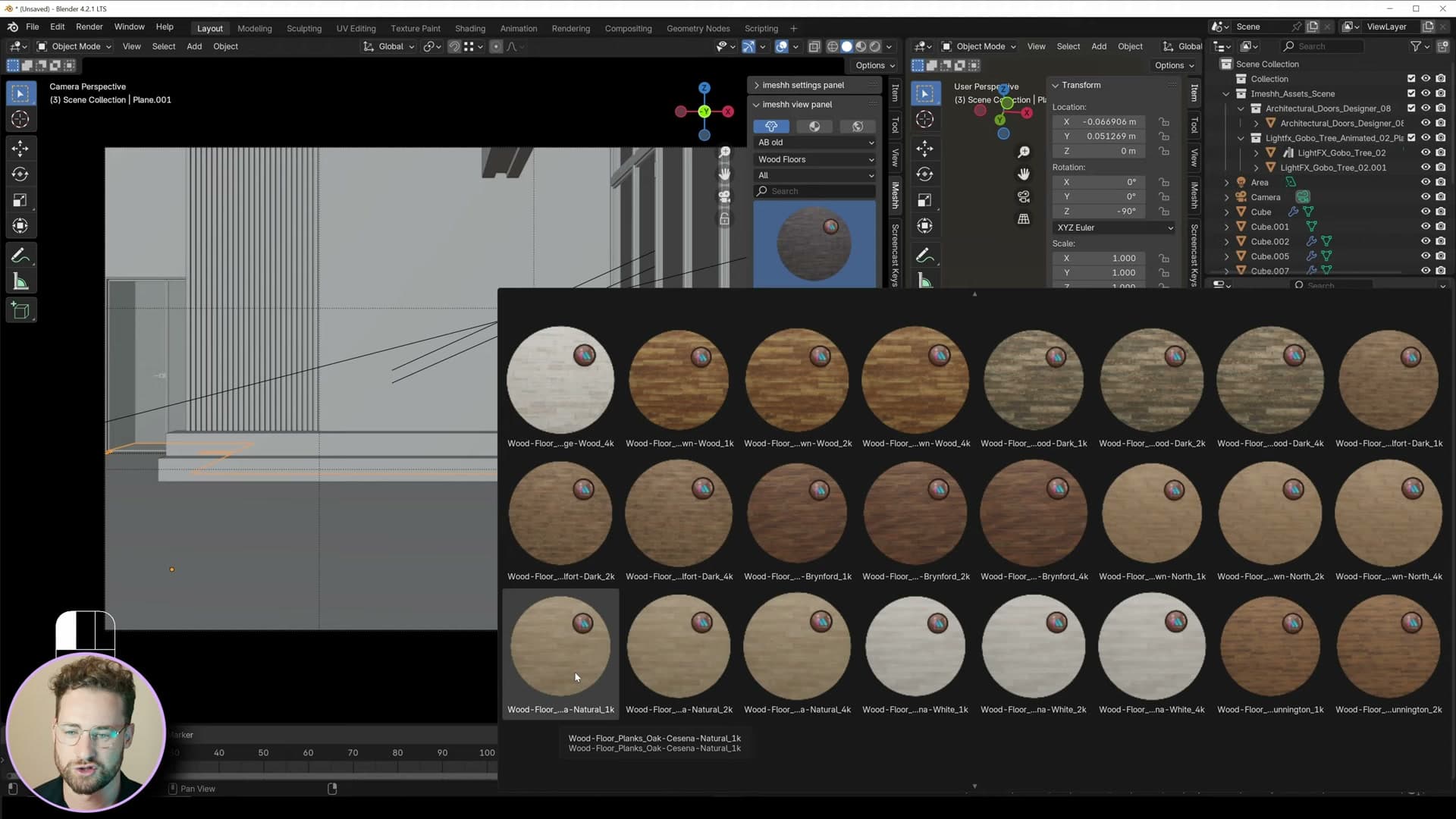
Task: Switch to wireframe viewport shading
Action: click(x=833, y=46)
